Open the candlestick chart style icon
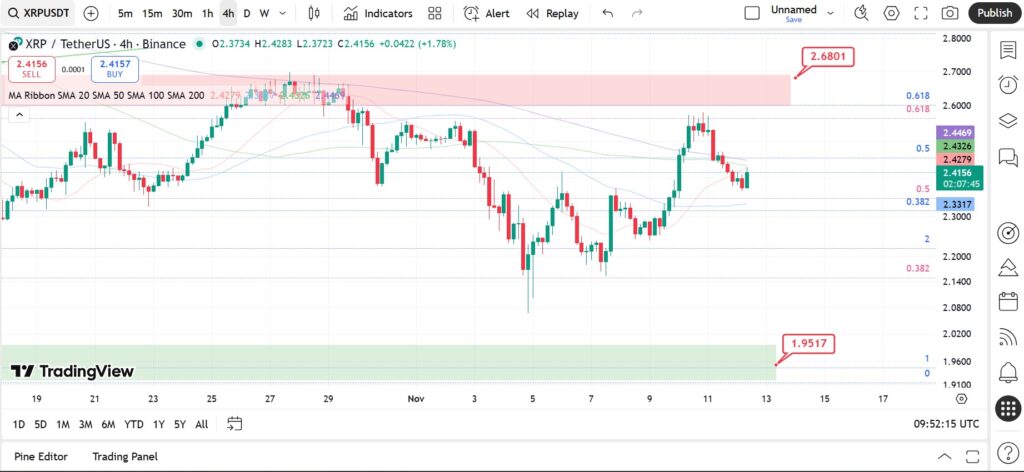This screenshot has width=1024, height=472. click(314, 13)
